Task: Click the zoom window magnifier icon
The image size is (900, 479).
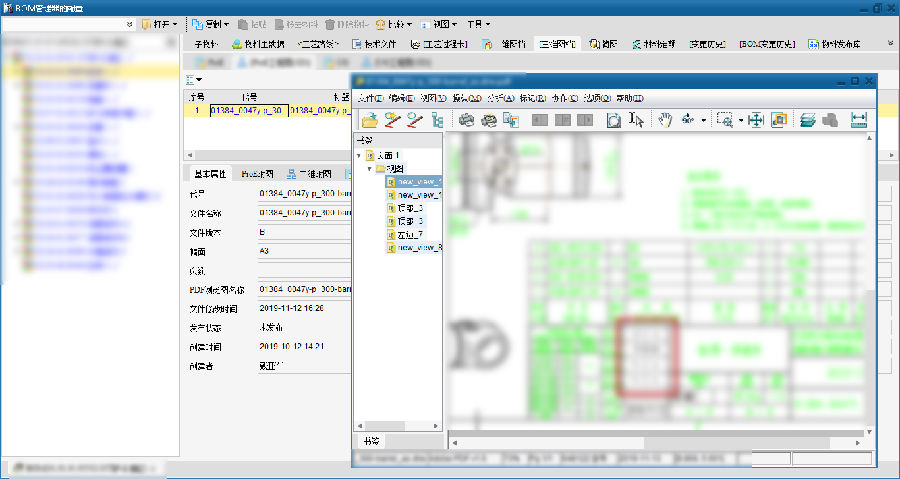Action: 725,120
